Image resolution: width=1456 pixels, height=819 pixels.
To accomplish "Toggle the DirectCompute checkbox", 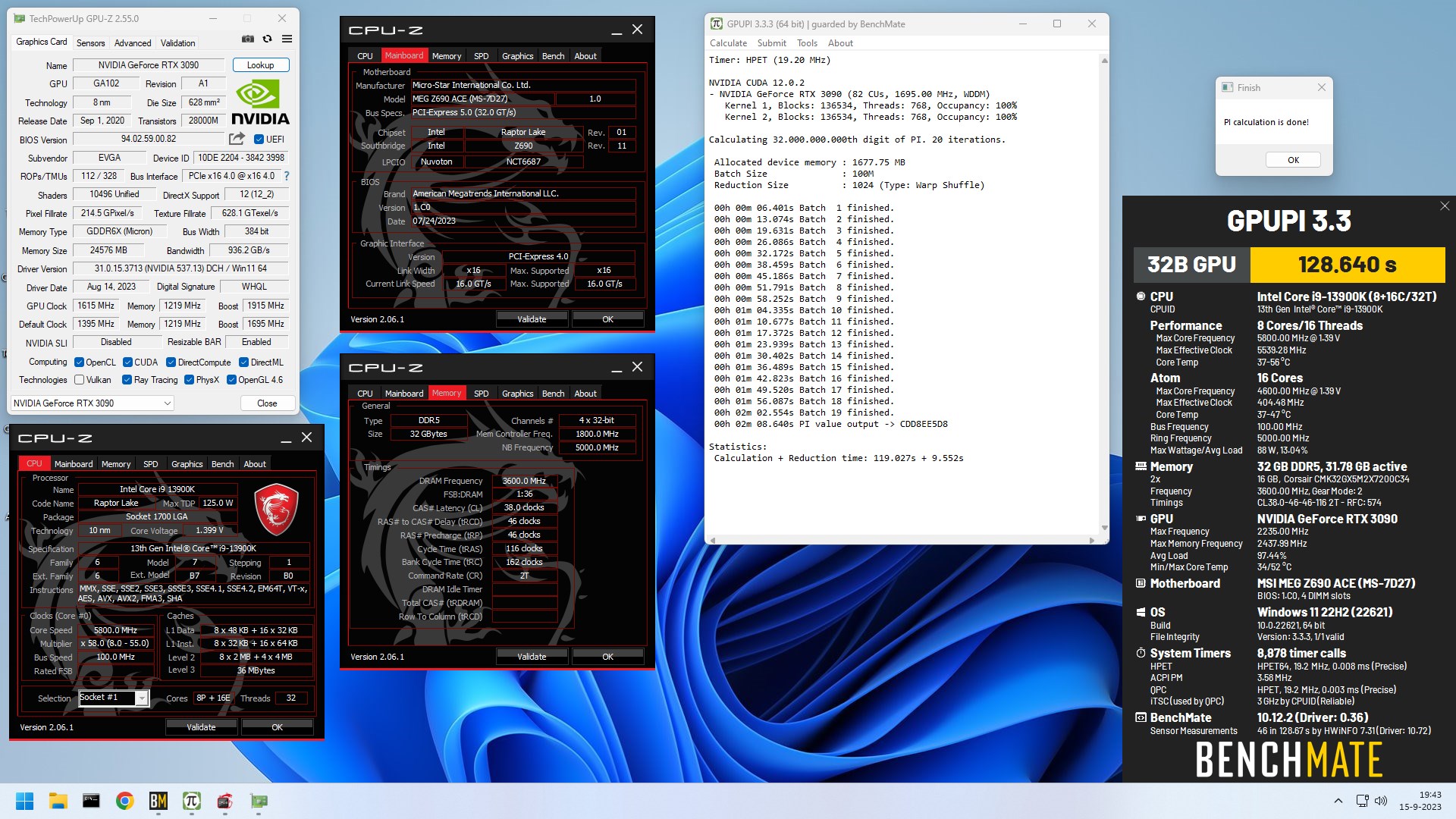I will [x=171, y=362].
